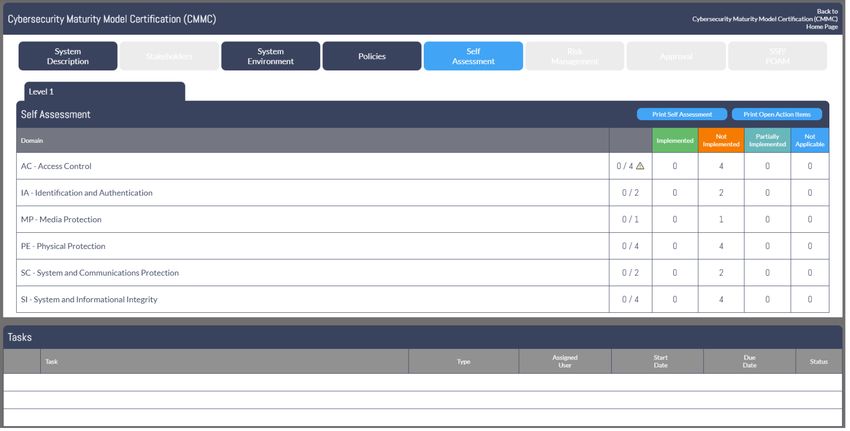The image size is (850, 431).
Task: Click the warning icon in Access Control row
Action: pyautogui.click(x=640, y=166)
